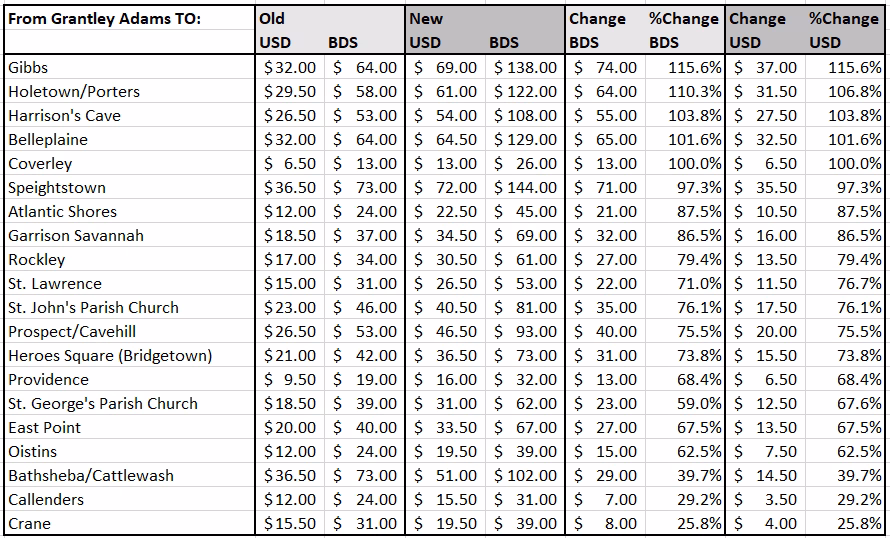
Task: Click the St. John's Parish Church cell
Action: (x=93, y=307)
